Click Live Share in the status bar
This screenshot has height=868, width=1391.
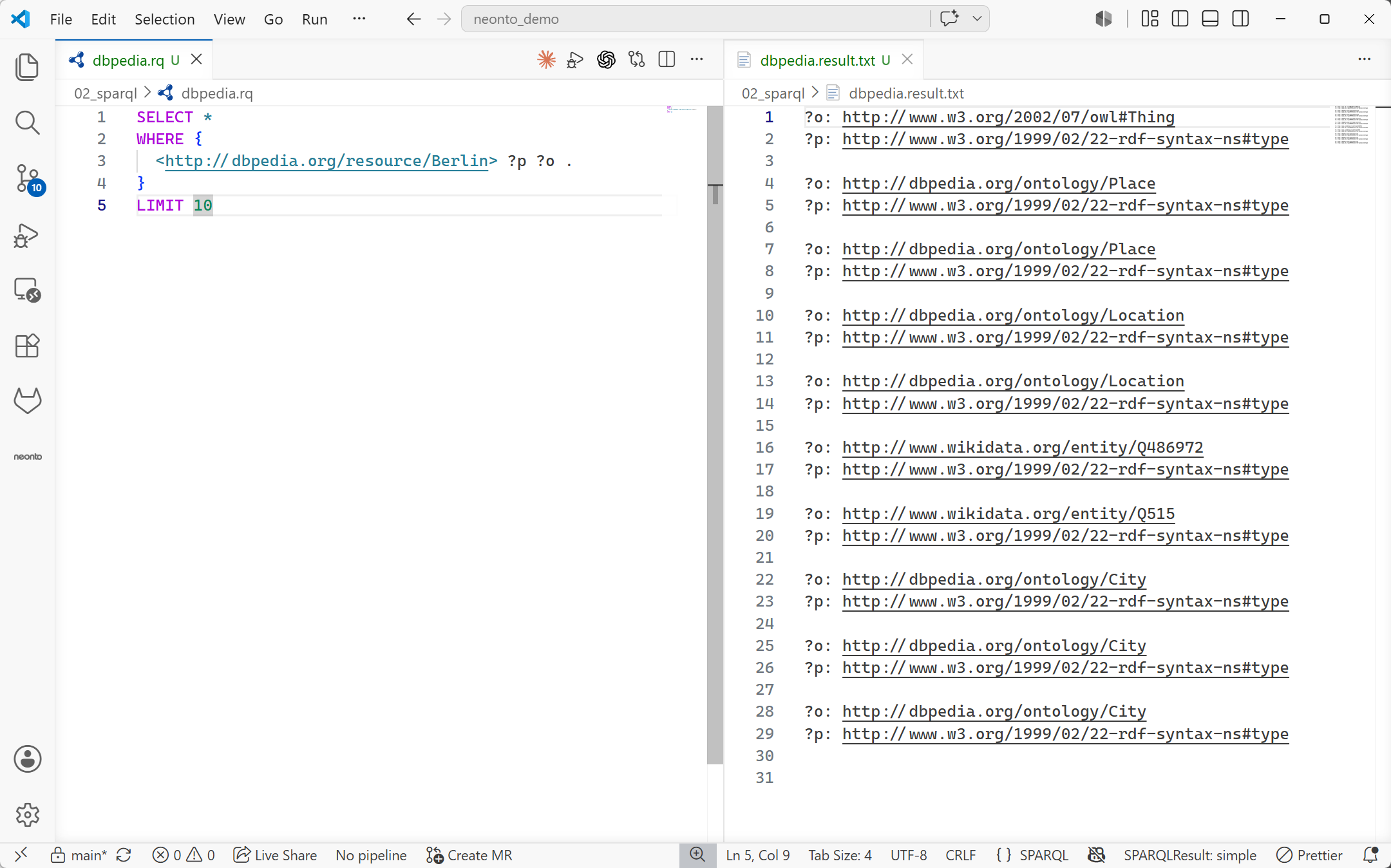pos(276,855)
